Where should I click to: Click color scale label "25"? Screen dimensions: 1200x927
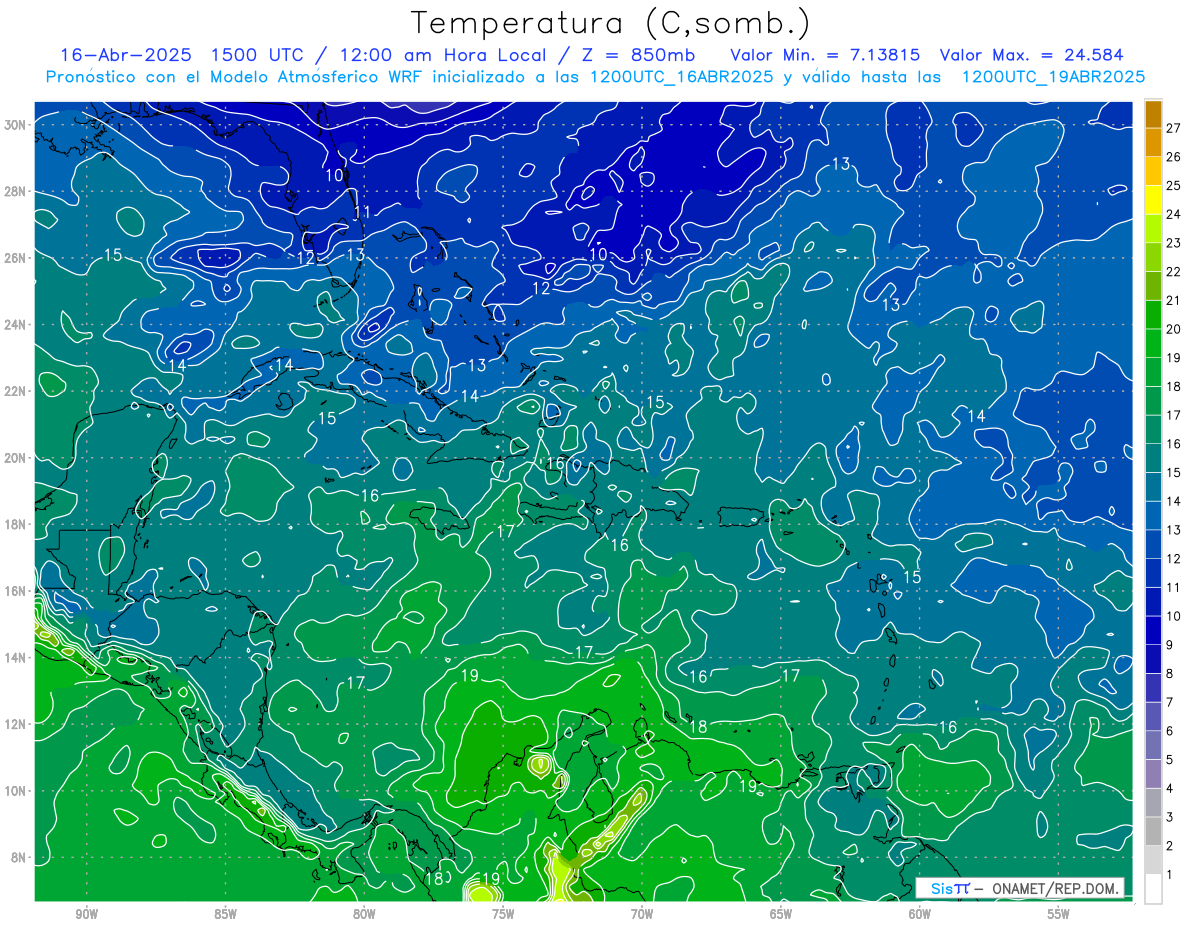tap(1174, 186)
